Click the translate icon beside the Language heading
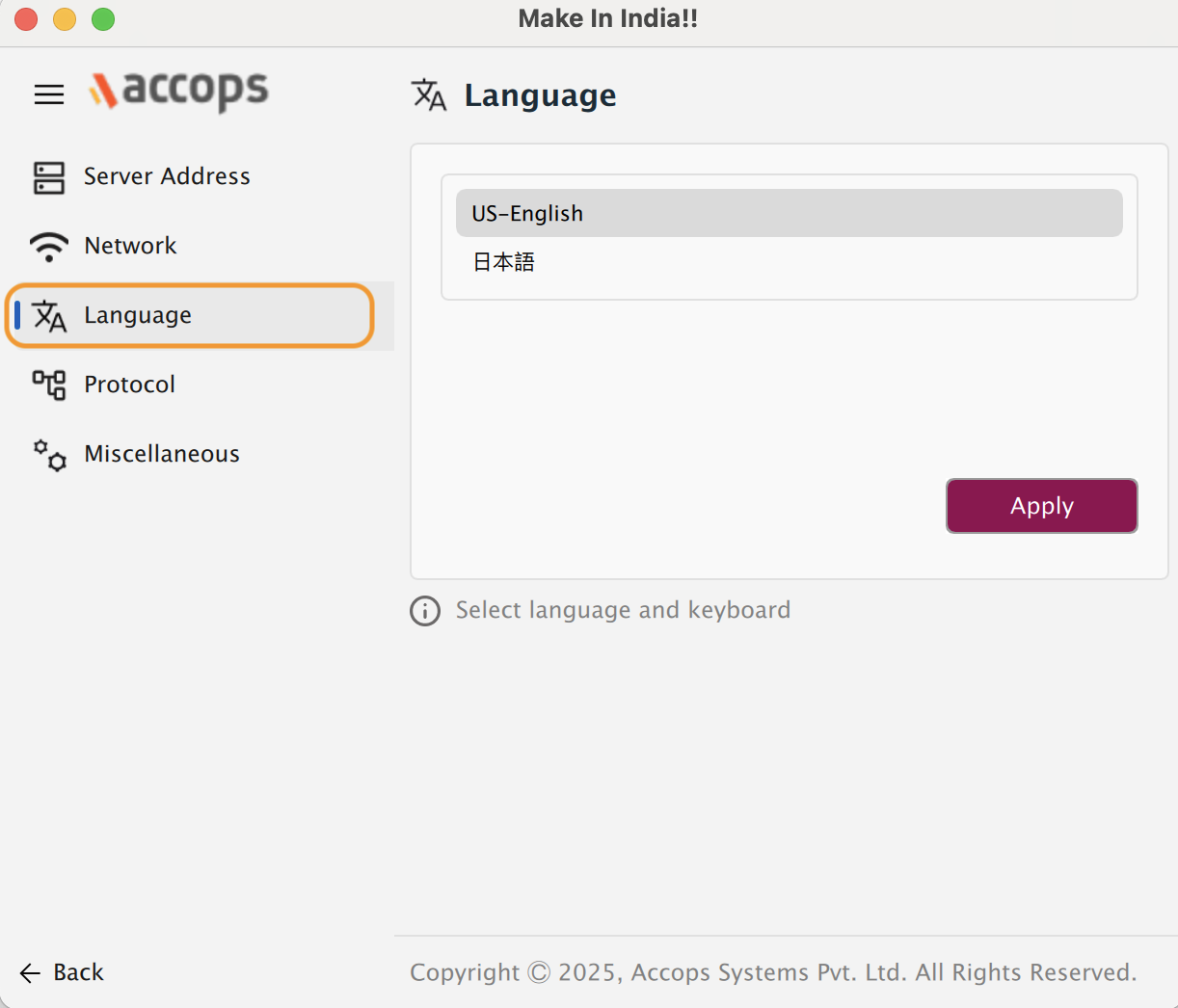The image size is (1178, 1008). click(x=429, y=95)
